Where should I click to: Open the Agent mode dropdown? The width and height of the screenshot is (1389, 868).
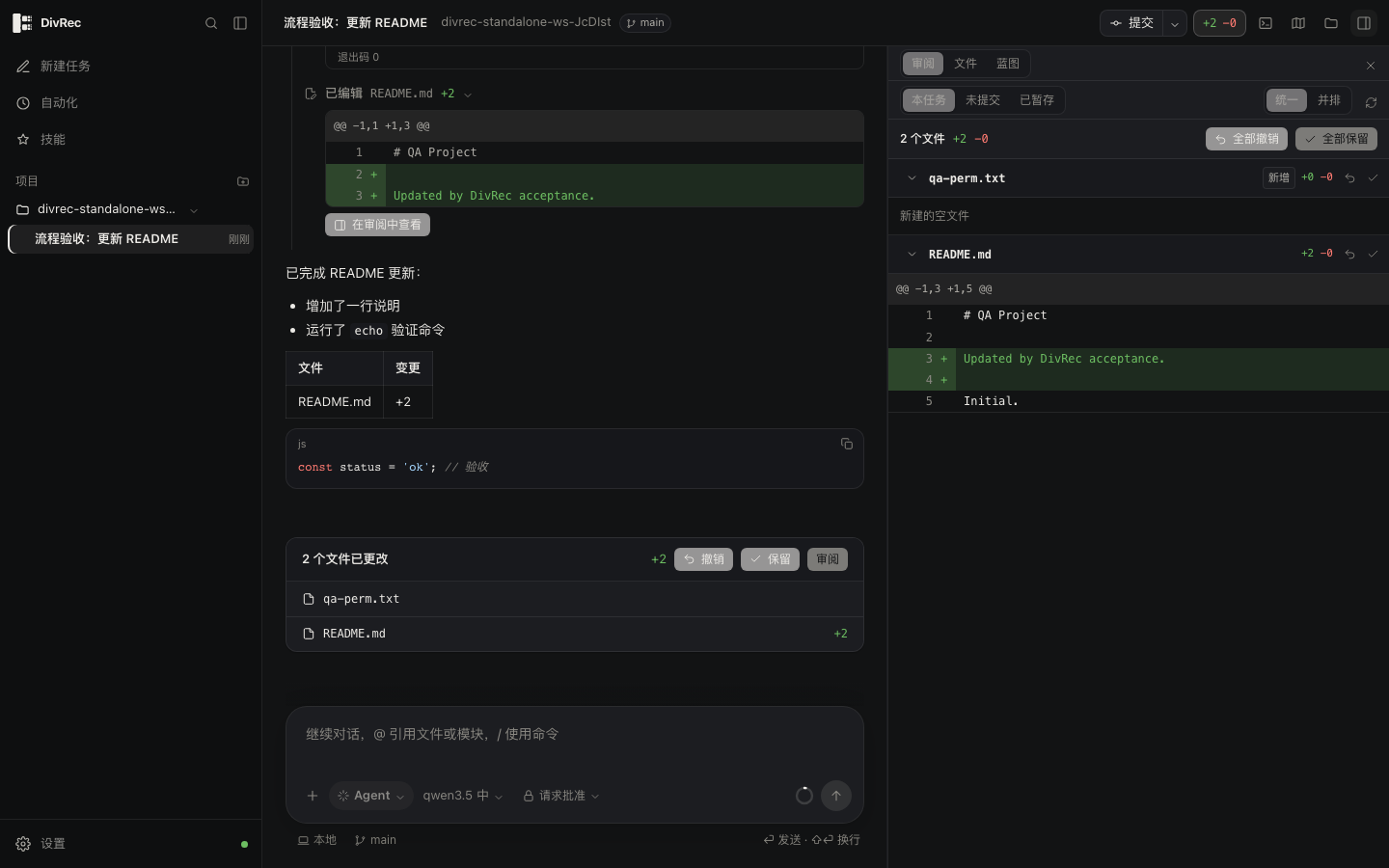(x=371, y=796)
